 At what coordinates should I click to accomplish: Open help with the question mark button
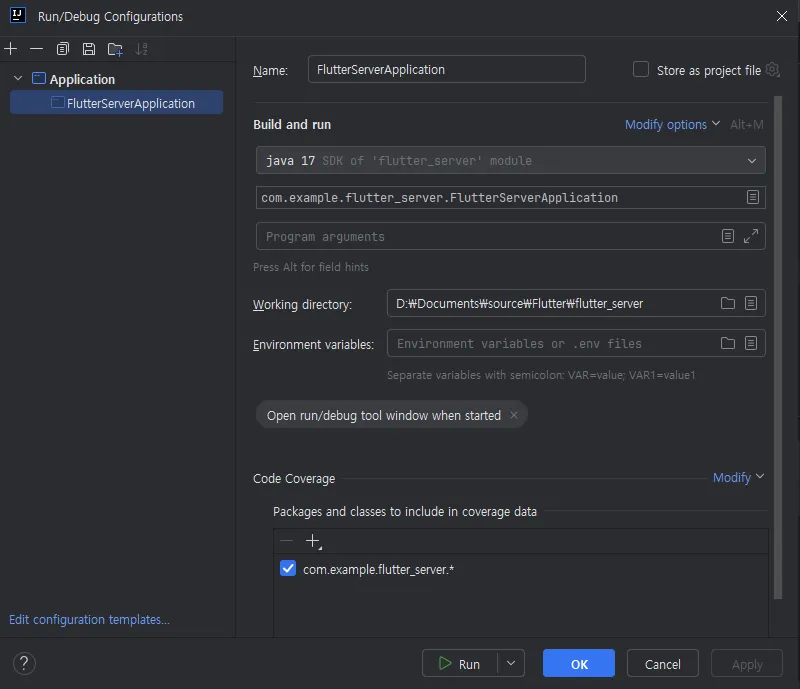pos(24,663)
